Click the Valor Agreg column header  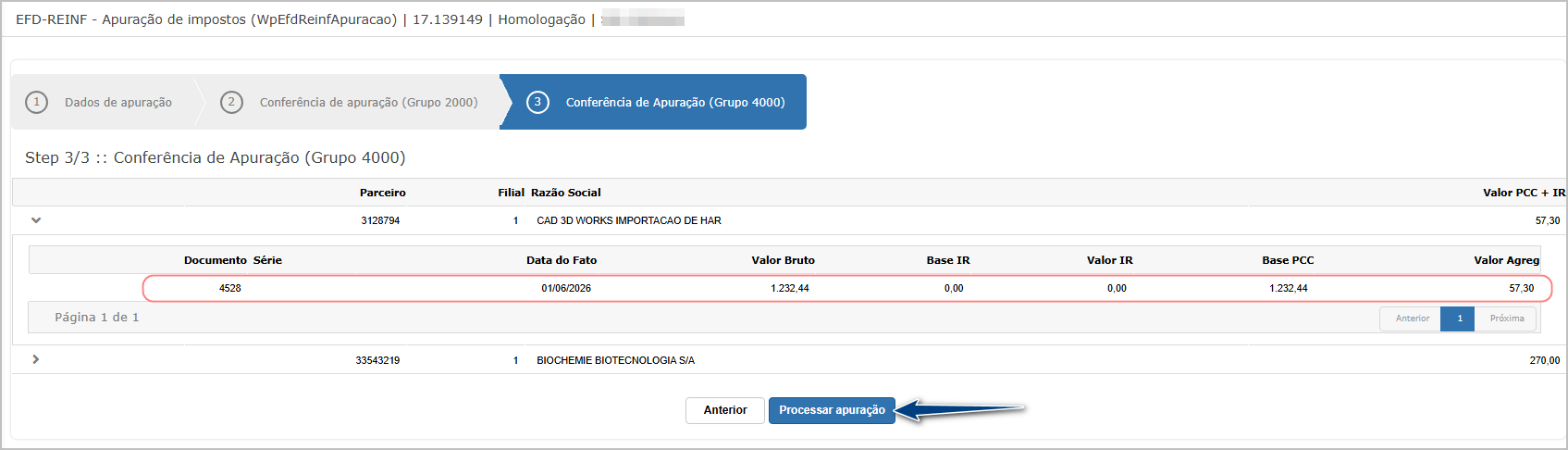[x=1506, y=260]
